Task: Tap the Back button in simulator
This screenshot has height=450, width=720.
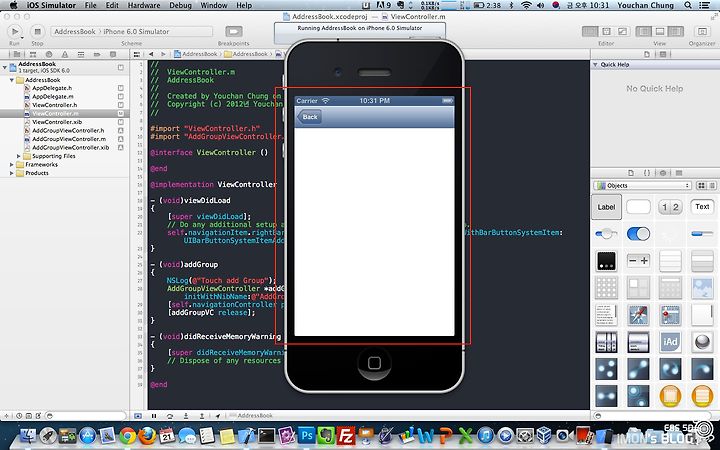Action: coord(309,117)
